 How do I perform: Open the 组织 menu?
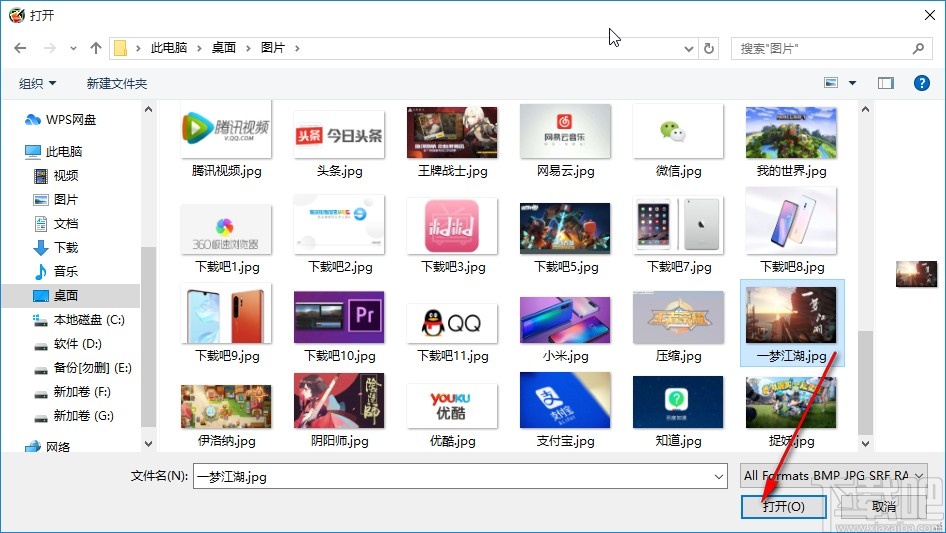pos(37,83)
